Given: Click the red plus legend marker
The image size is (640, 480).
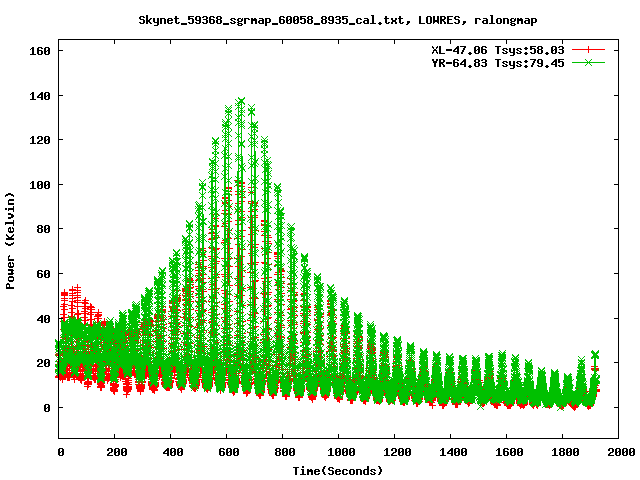Looking at the screenshot, I should (588, 50).
